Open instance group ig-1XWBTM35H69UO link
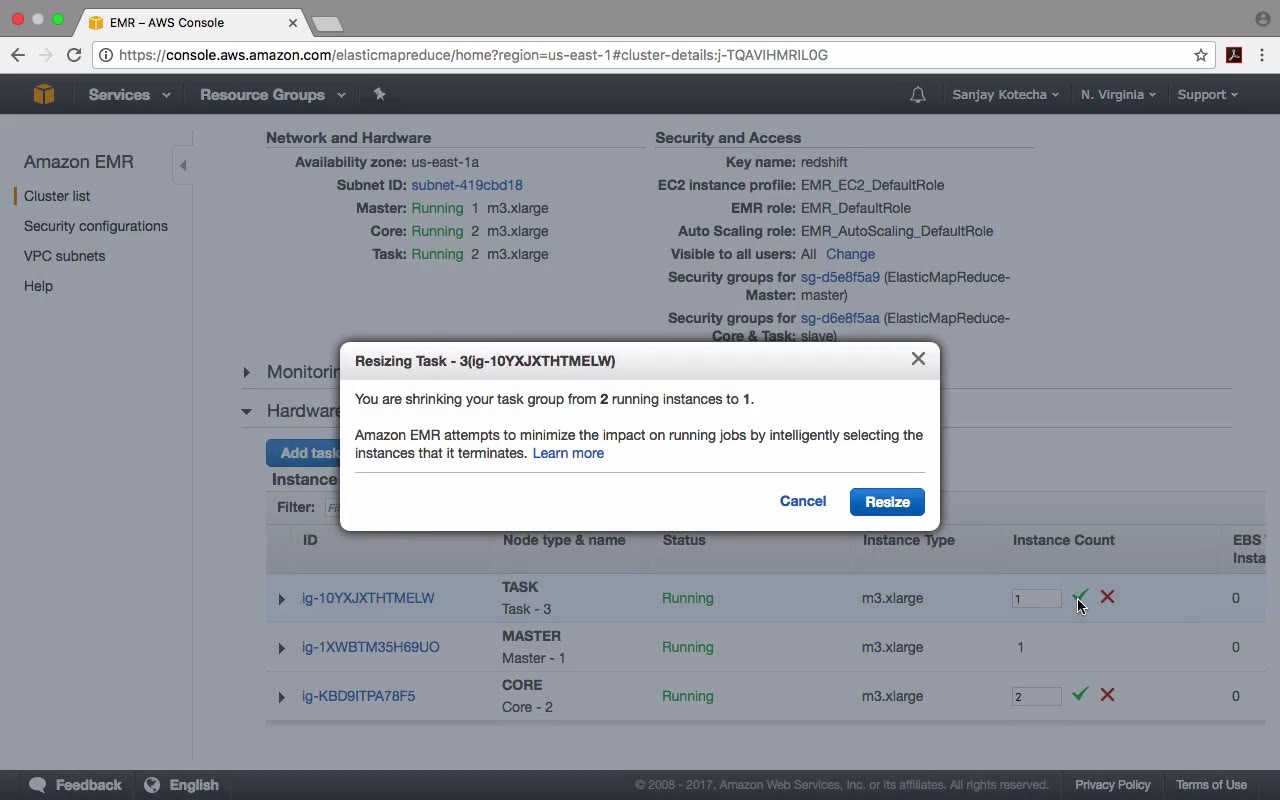Screen dimensions: 1280x800 pyautogui.click(x=371, y=647)
